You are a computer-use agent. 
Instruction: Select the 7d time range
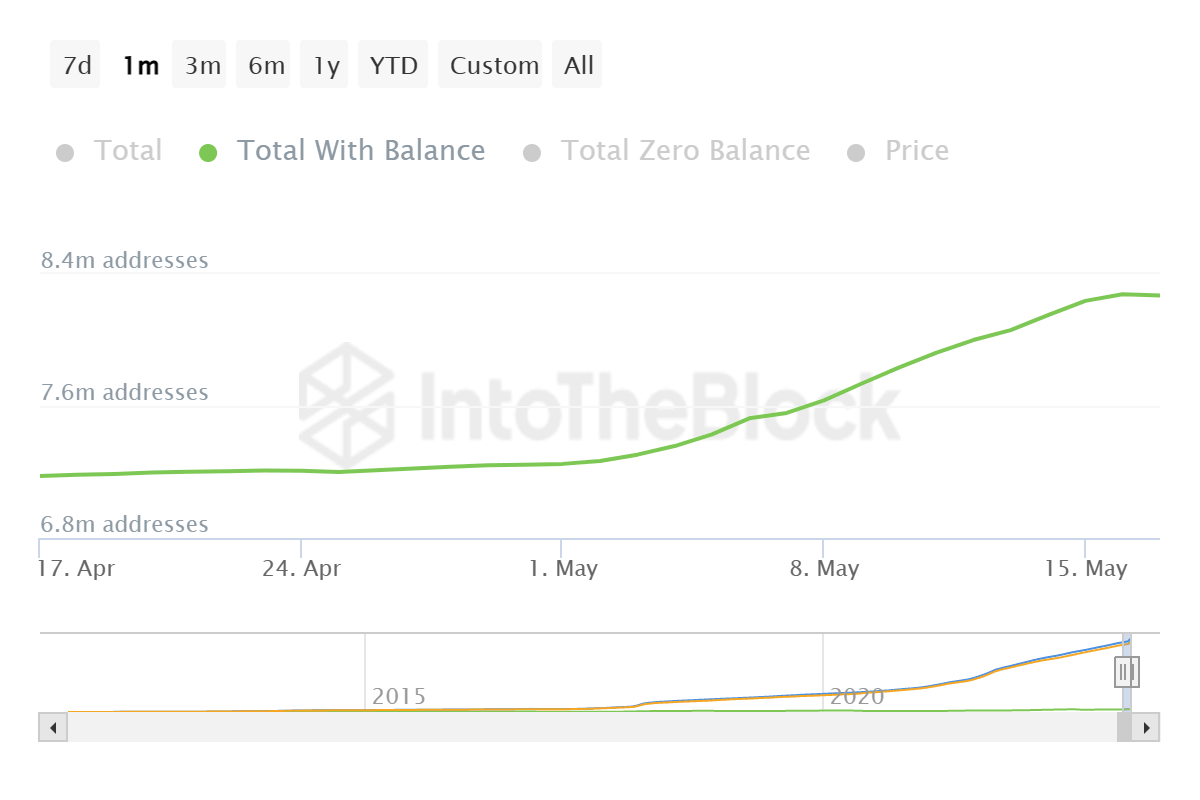pos(74,64)
